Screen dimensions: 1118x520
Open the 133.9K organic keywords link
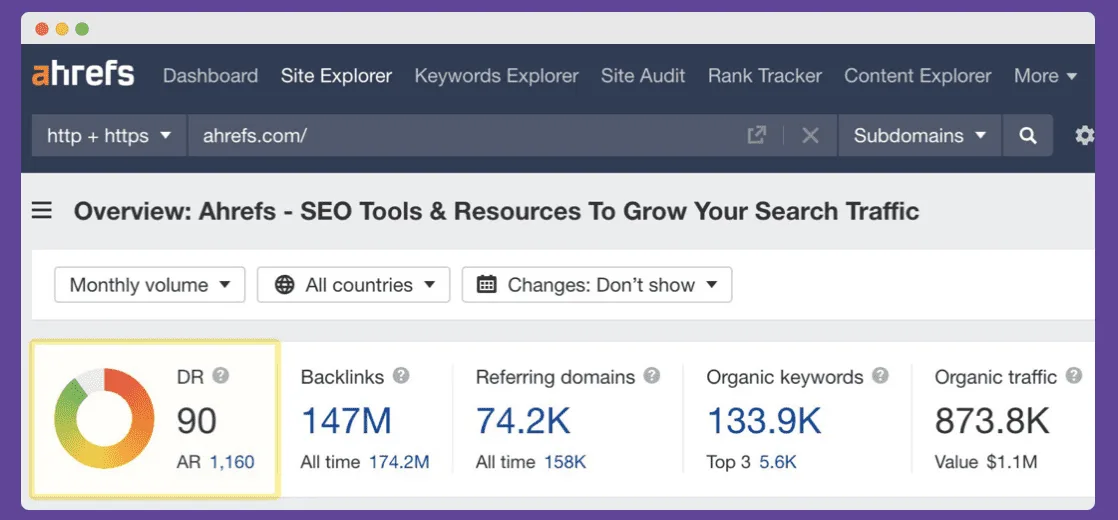[x=764, y=421]
